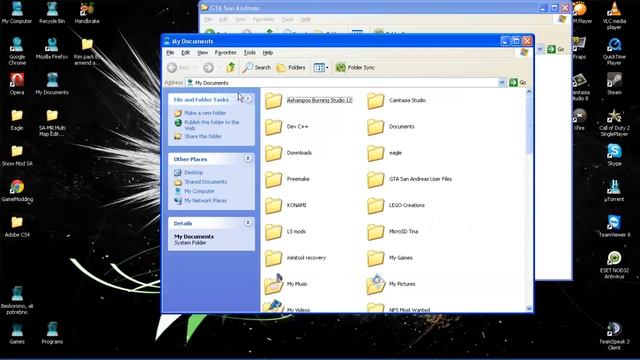The height and width of the screenshot is (360, 640).
Task: Select QuickTime Player desktop icon
Action: point(614,51)
